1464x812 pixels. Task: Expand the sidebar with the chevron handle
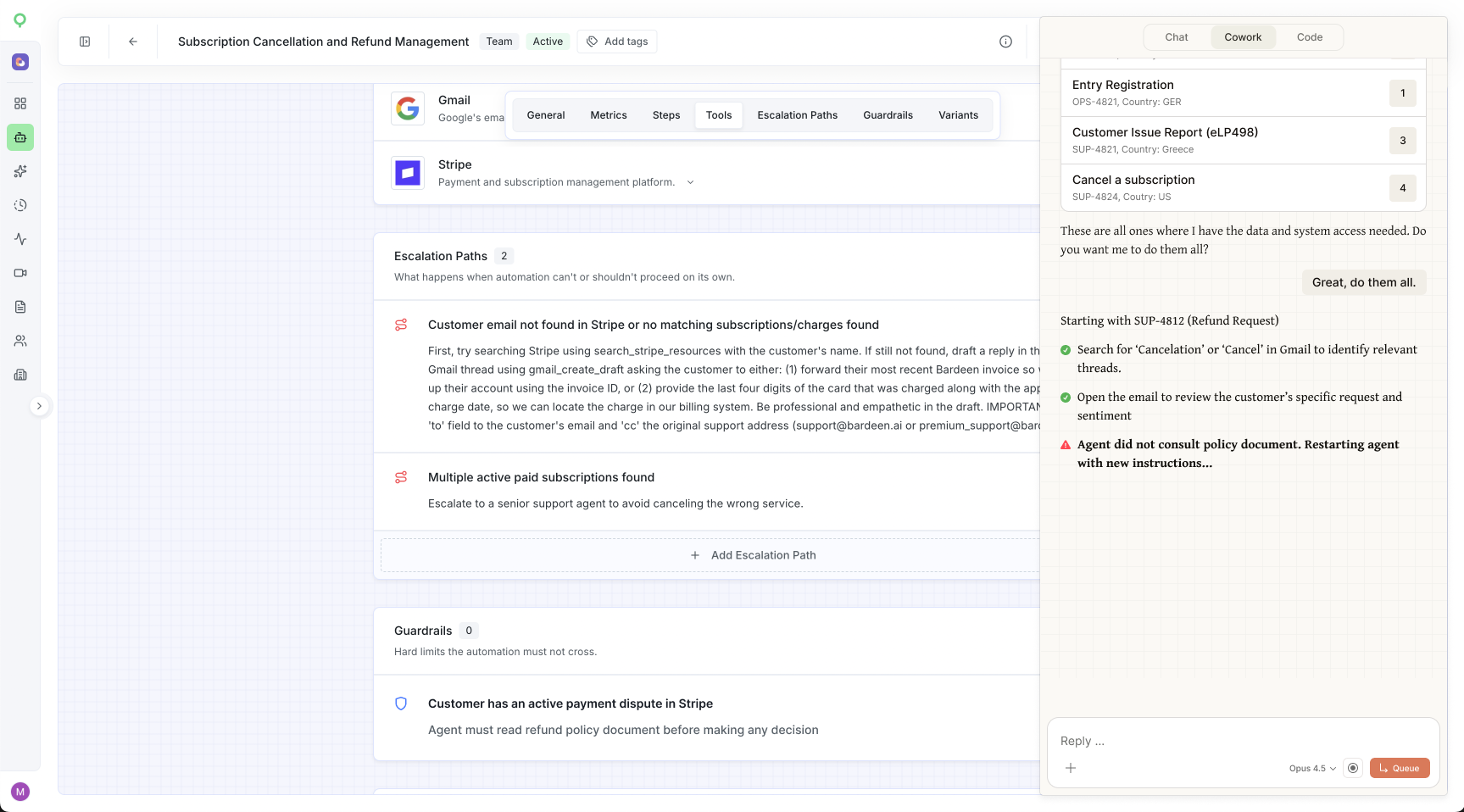tap(39, 406)
